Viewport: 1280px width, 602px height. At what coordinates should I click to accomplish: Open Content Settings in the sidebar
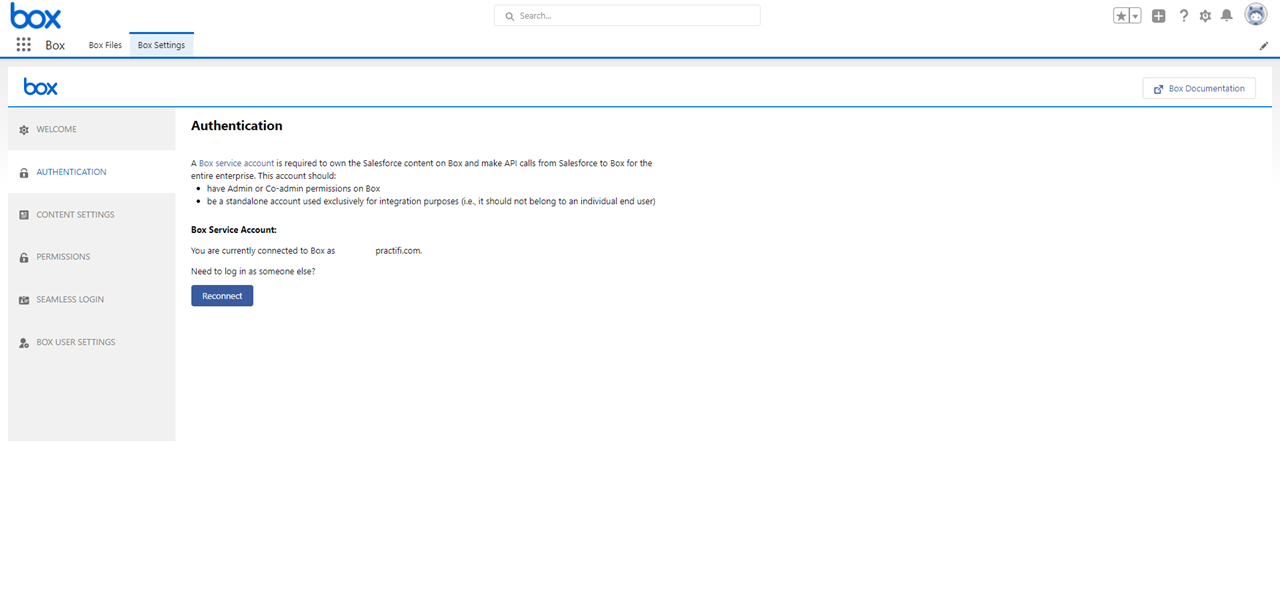(x=92, y=215)
